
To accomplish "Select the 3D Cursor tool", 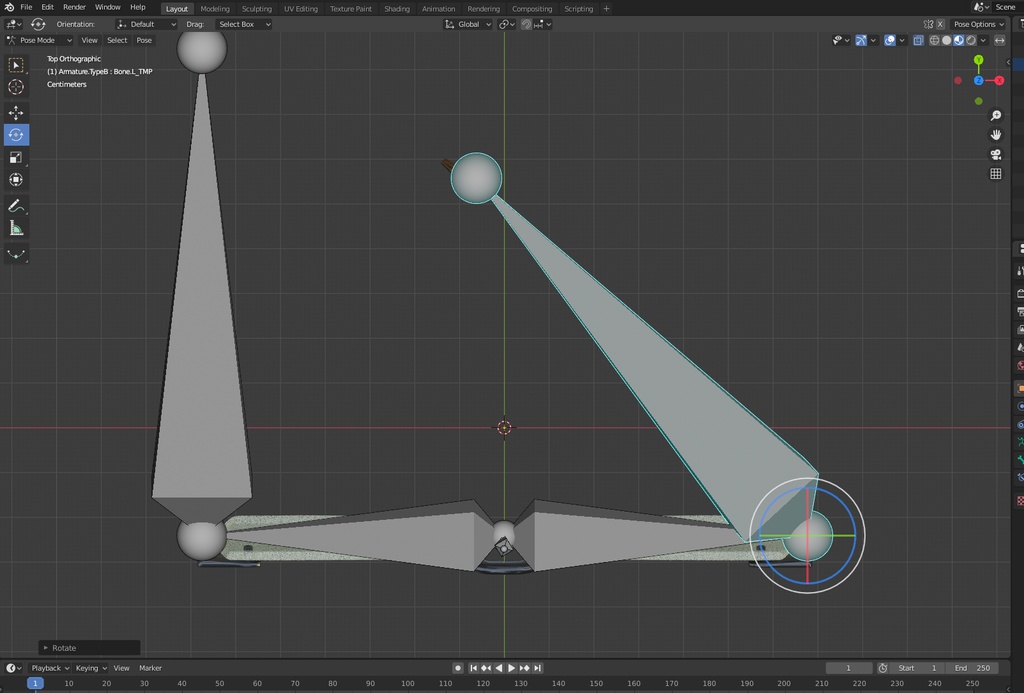I will pyautogui.click(x=16, y=87).
